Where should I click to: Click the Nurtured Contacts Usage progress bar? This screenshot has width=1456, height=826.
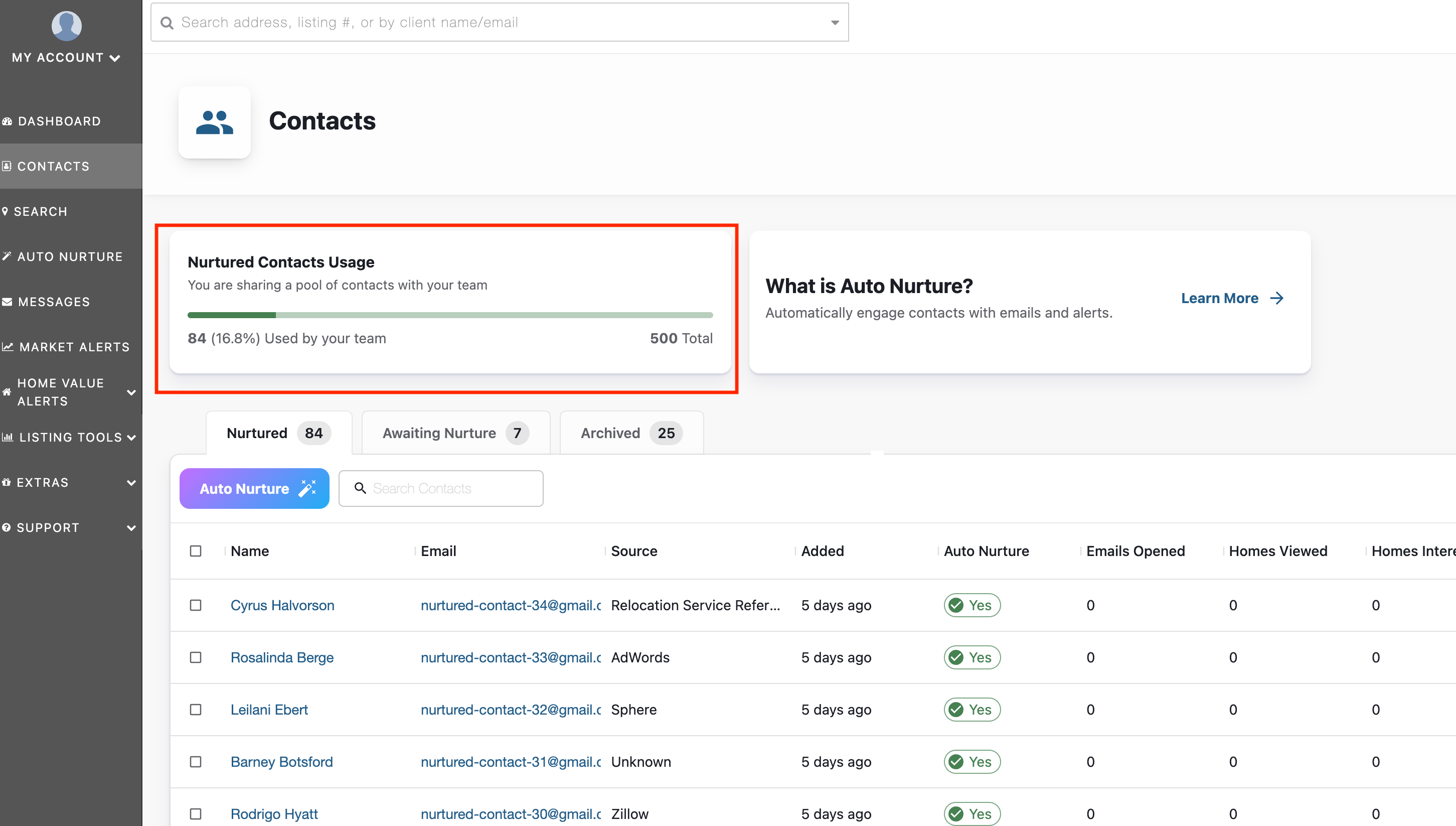450,315
